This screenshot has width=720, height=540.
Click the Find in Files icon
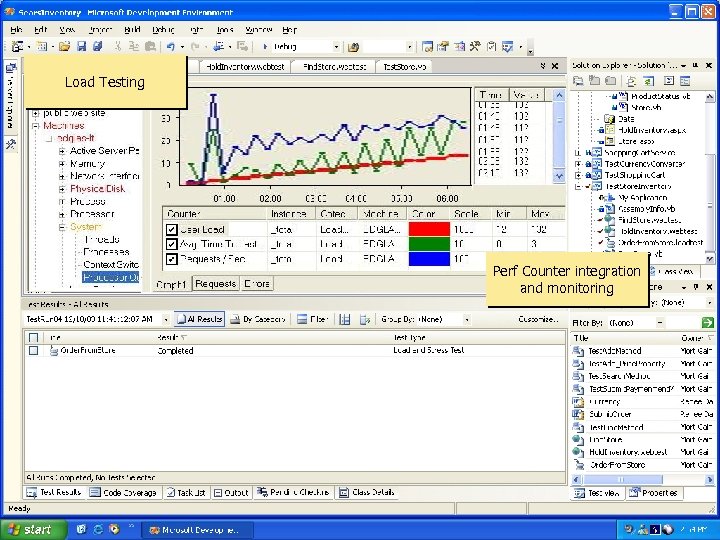pos(353,46)
